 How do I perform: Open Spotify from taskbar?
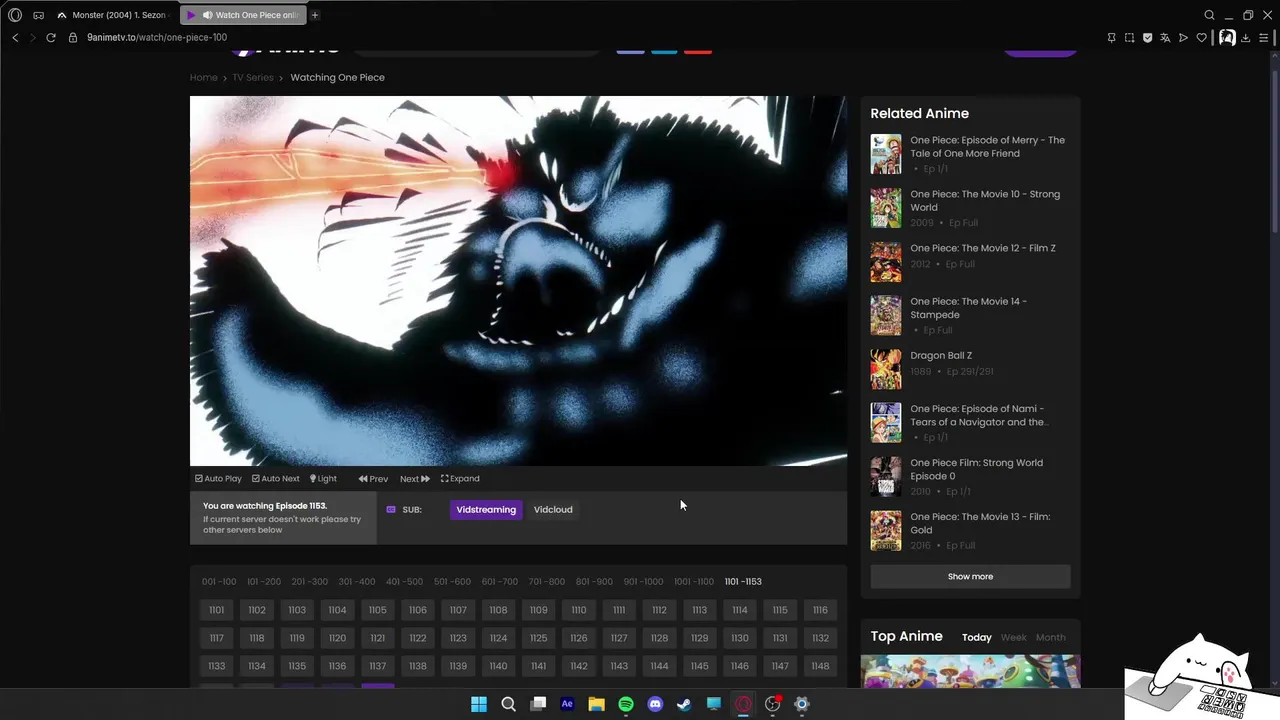pyautogui.click(x=626, y=704)
